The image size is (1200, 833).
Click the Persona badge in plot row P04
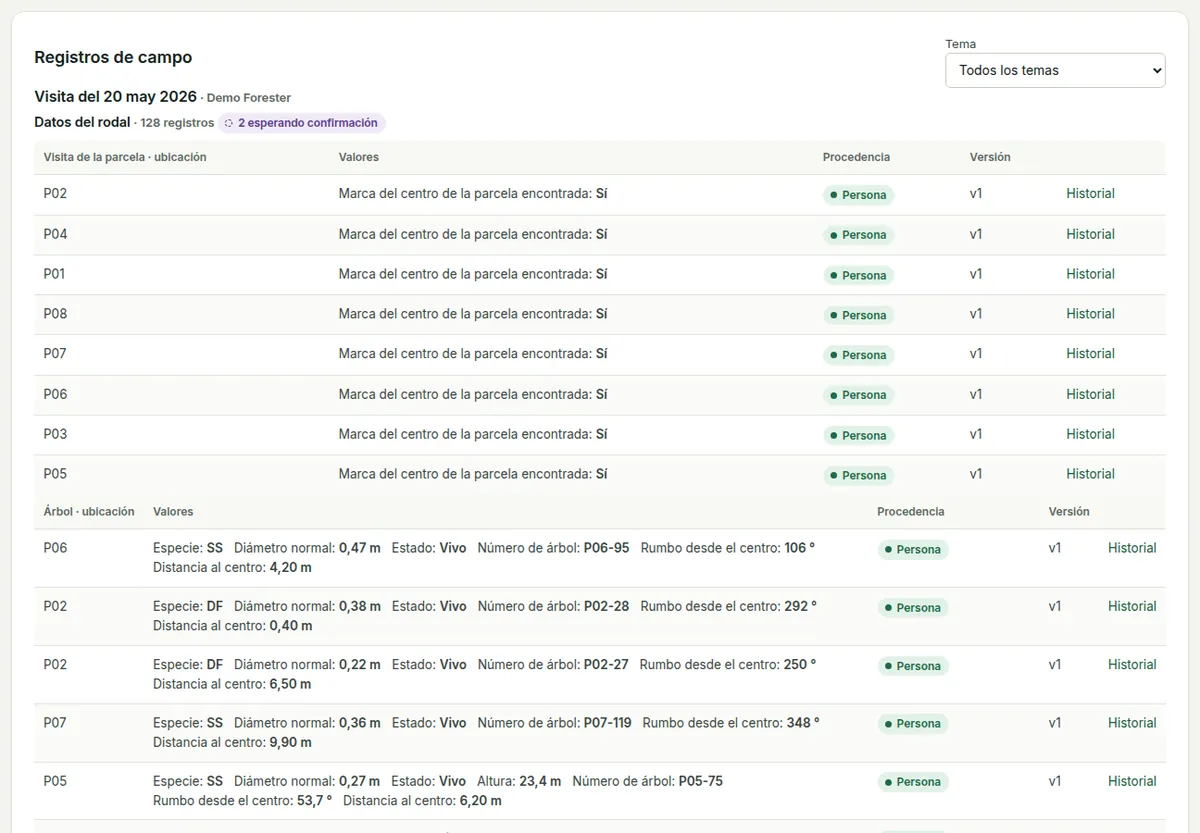coord(858,235)
